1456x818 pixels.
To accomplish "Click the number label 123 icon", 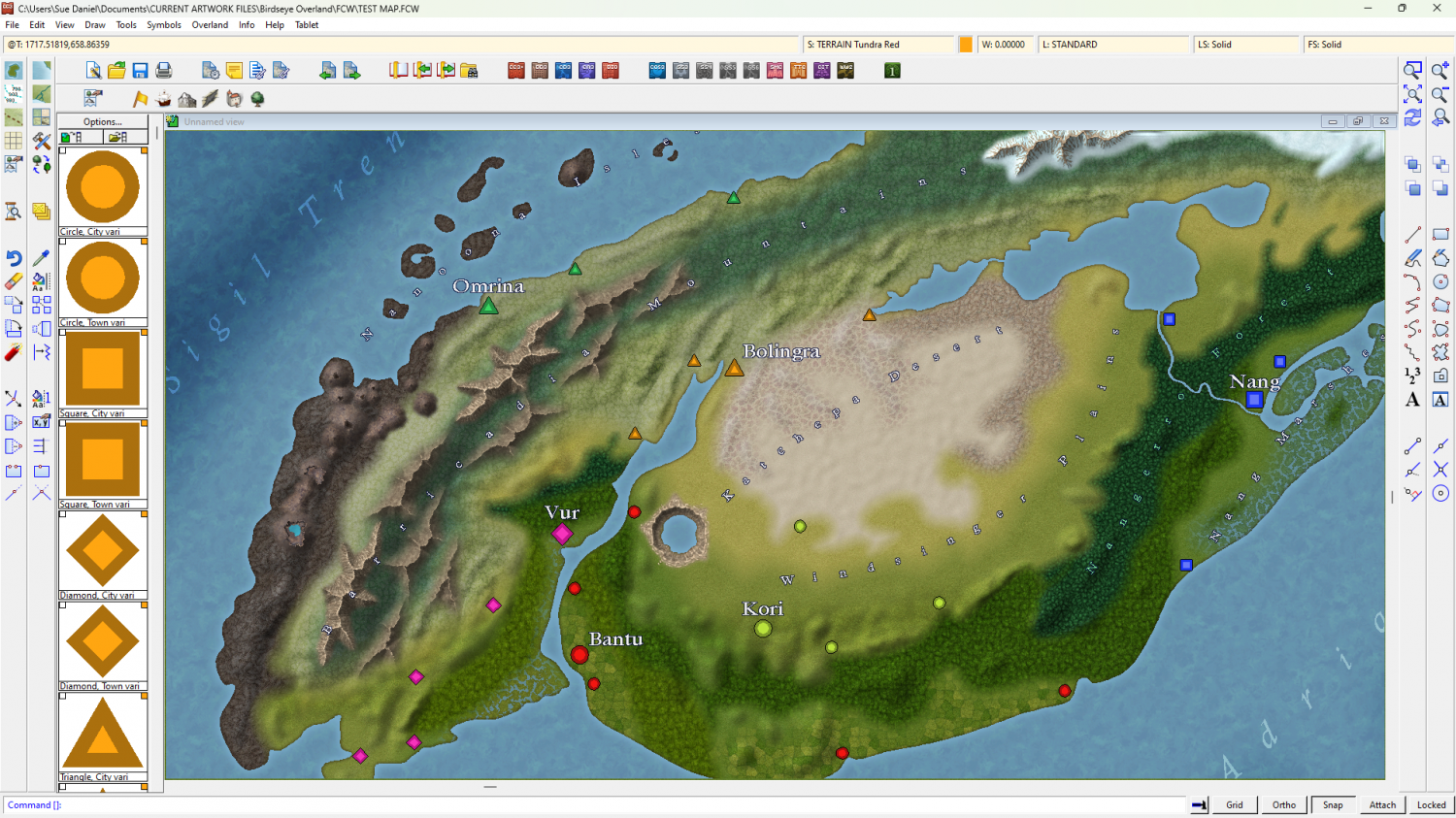I will click(1413, 376).
